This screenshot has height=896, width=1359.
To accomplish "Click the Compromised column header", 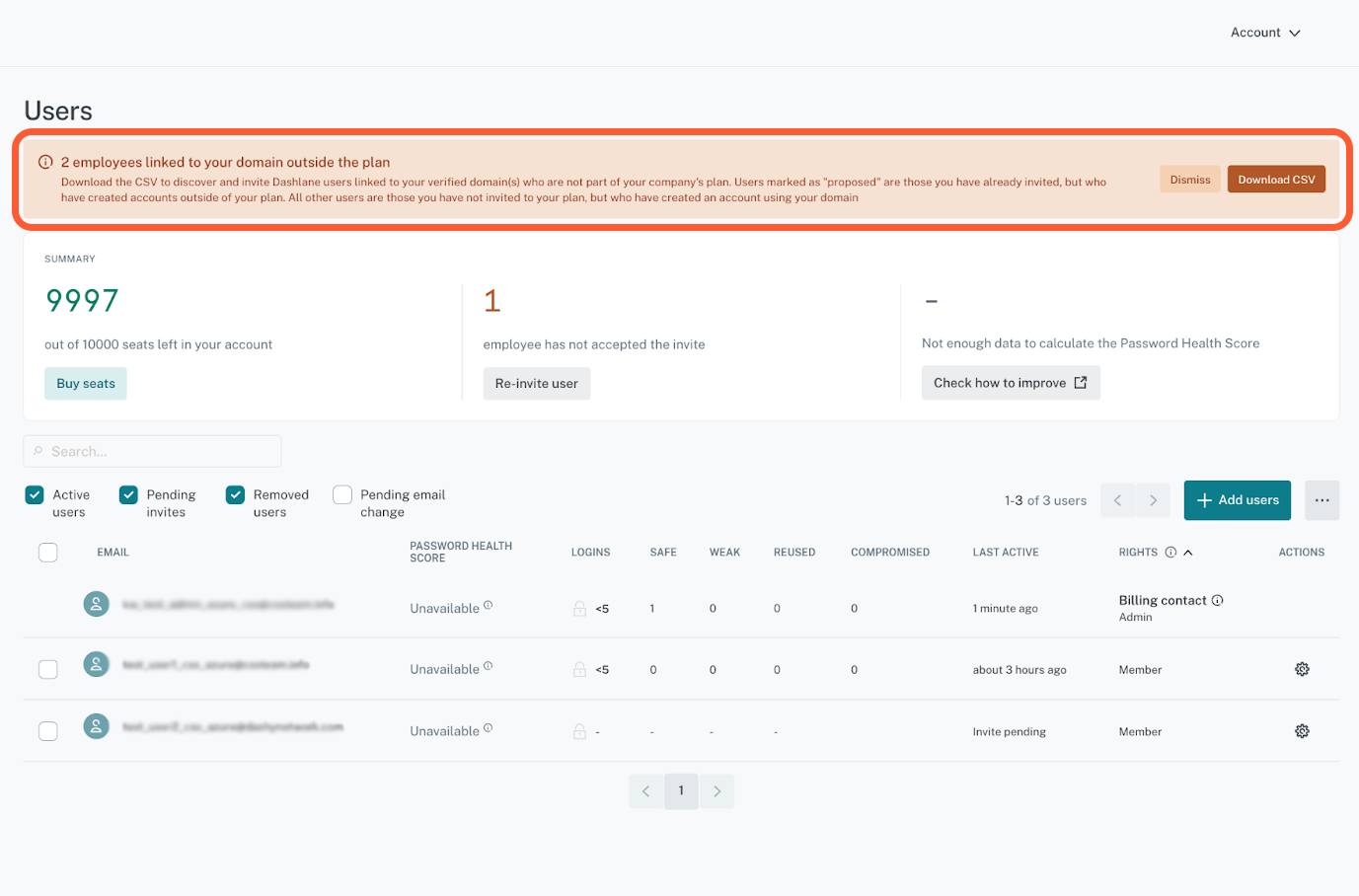I will coord(890,553).
